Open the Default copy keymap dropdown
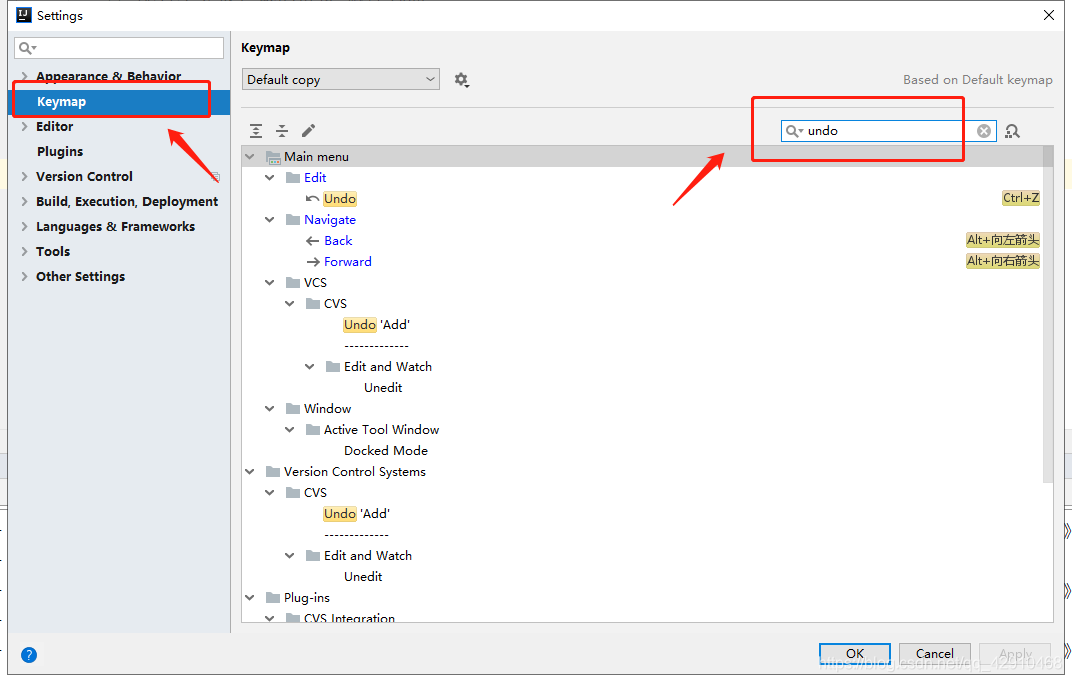Viewport: 1072px width, 682px height. point(340,79)
